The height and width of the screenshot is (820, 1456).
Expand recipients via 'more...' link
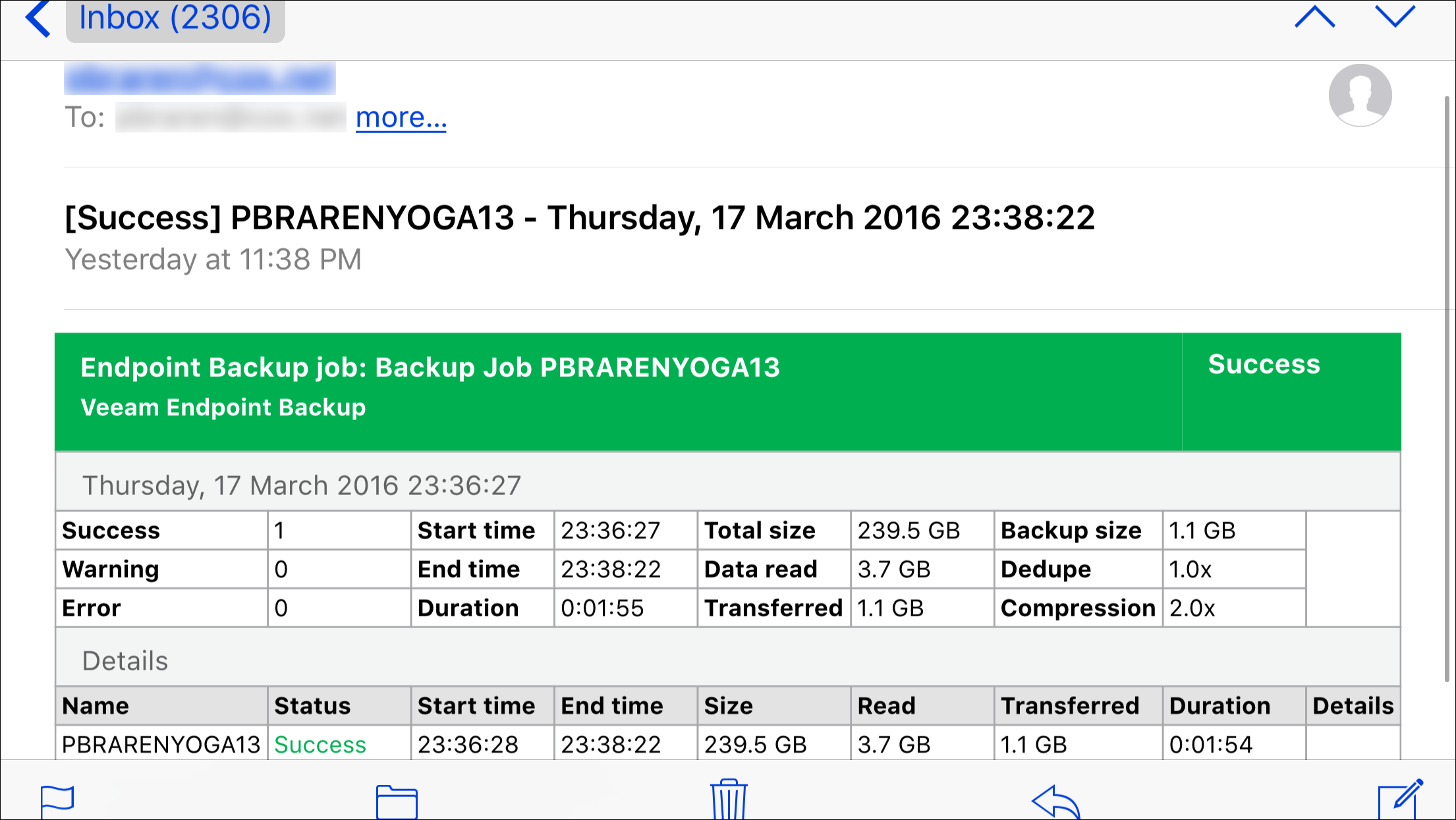pos(401,117)
